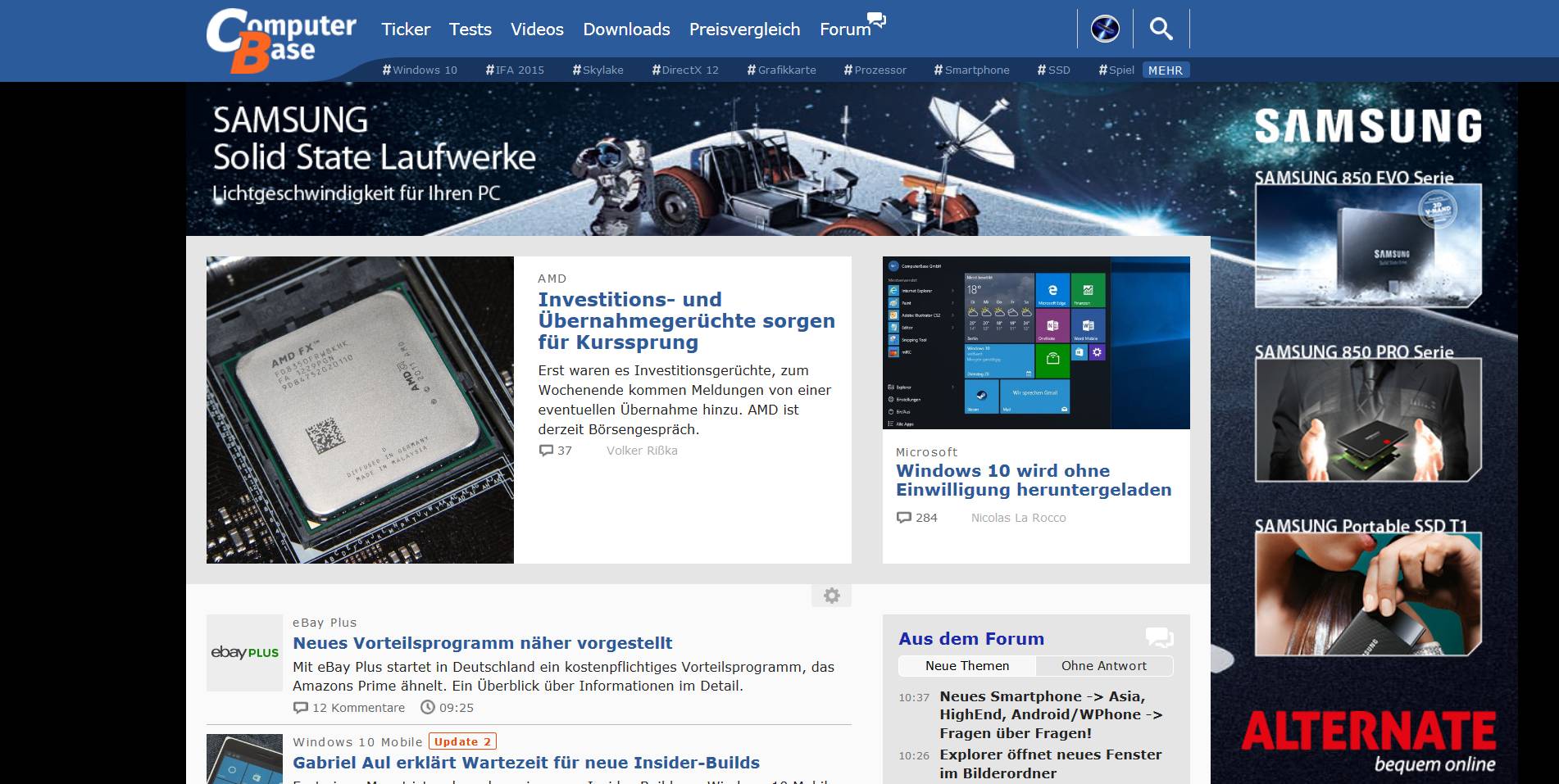Click the Windows 10 Mobile category label
This screenshot has height=784, width=1559.
(x=357, y=742)
